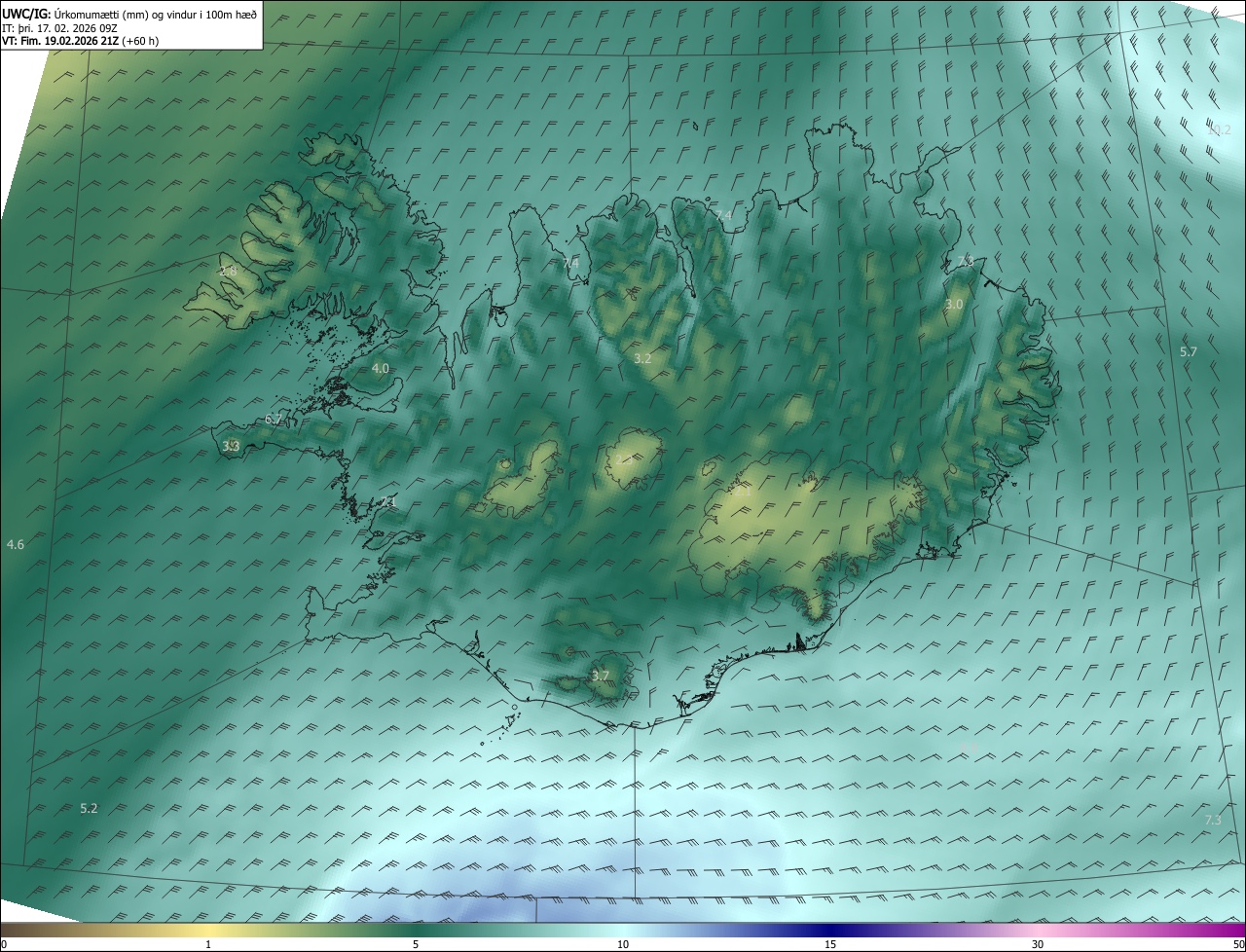Click the 50 tick on the colour scale

point(1238,944)
